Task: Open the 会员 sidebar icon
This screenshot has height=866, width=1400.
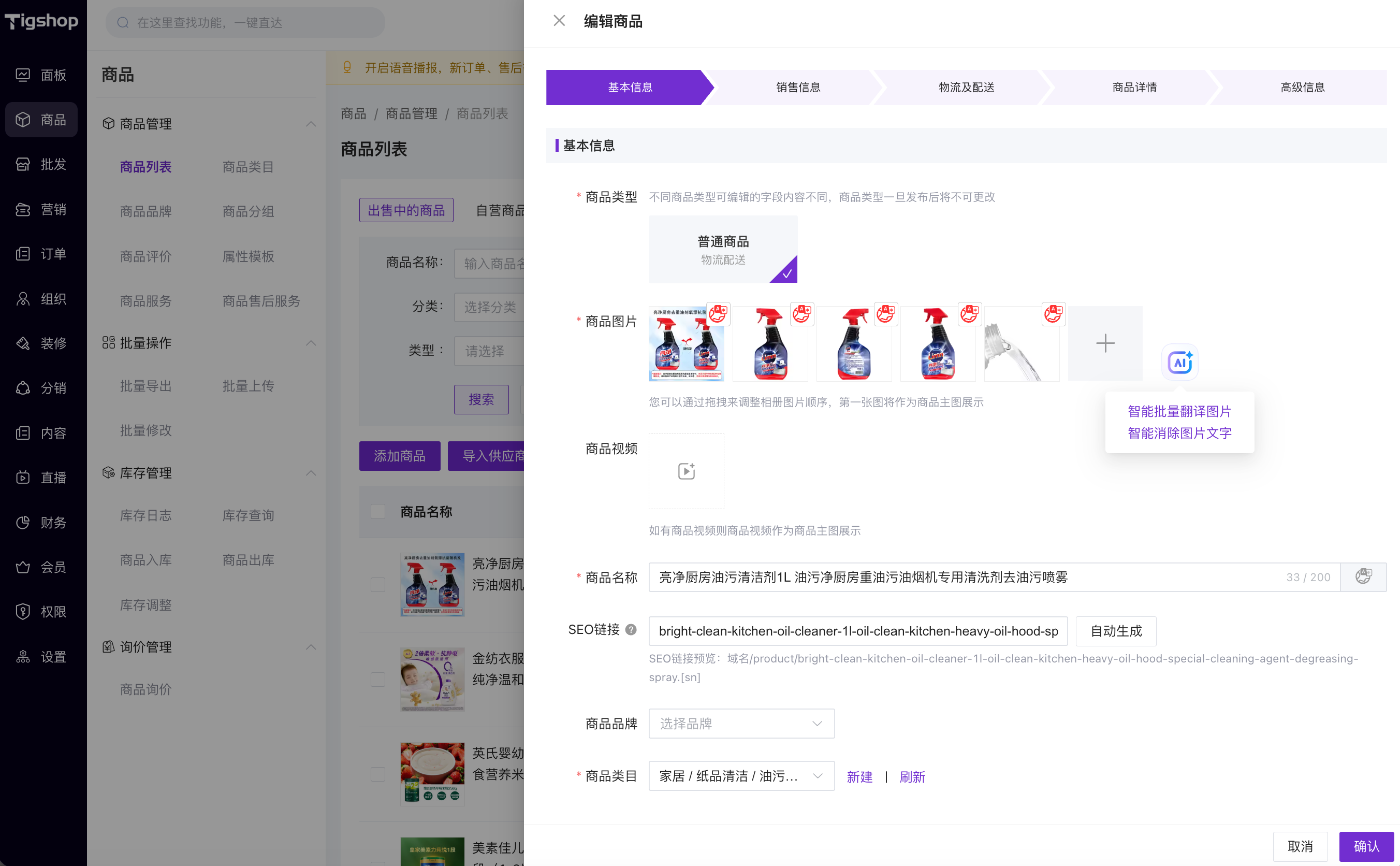Action: (23, 567)
